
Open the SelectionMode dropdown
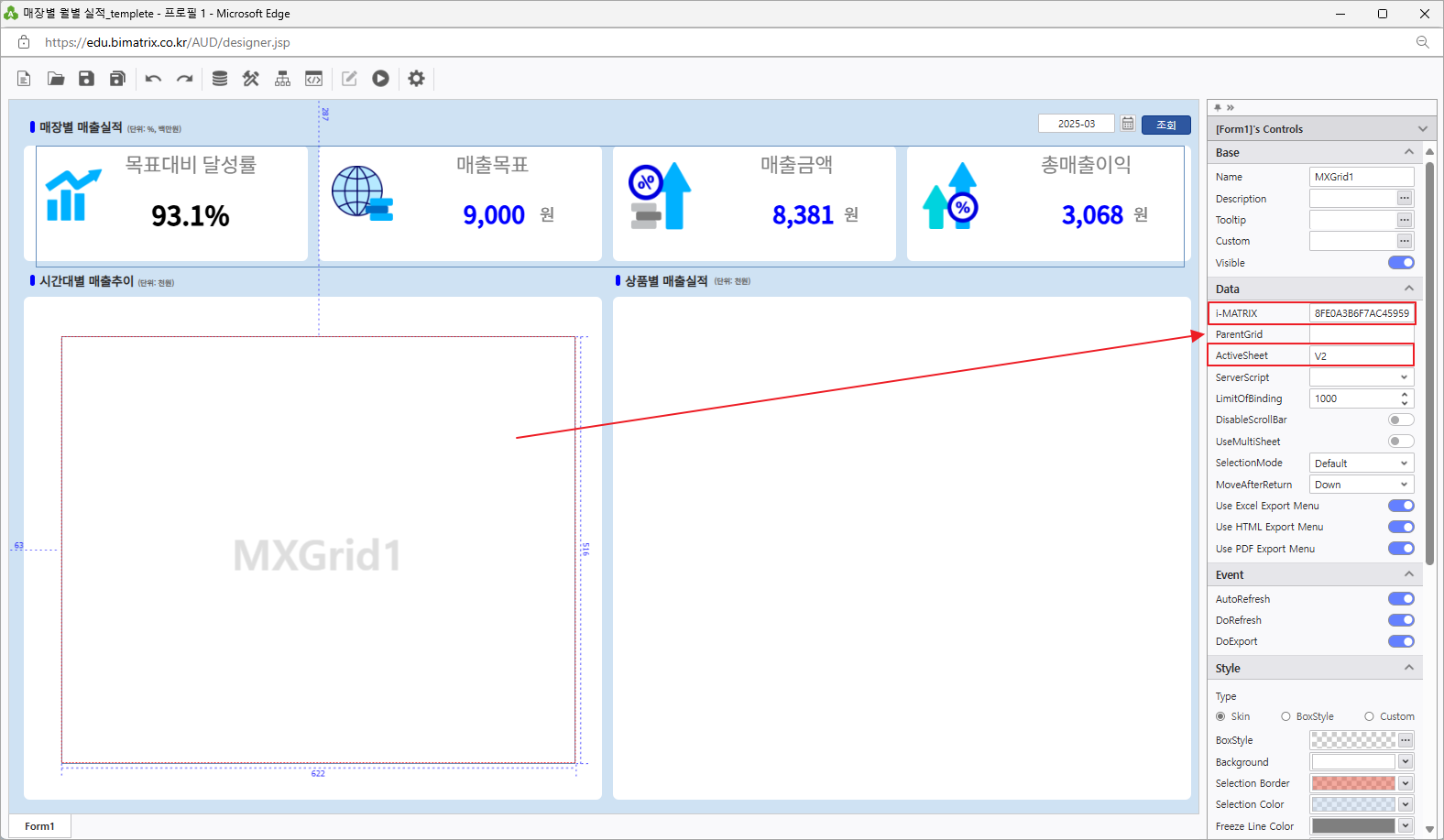pos(1361,464)
